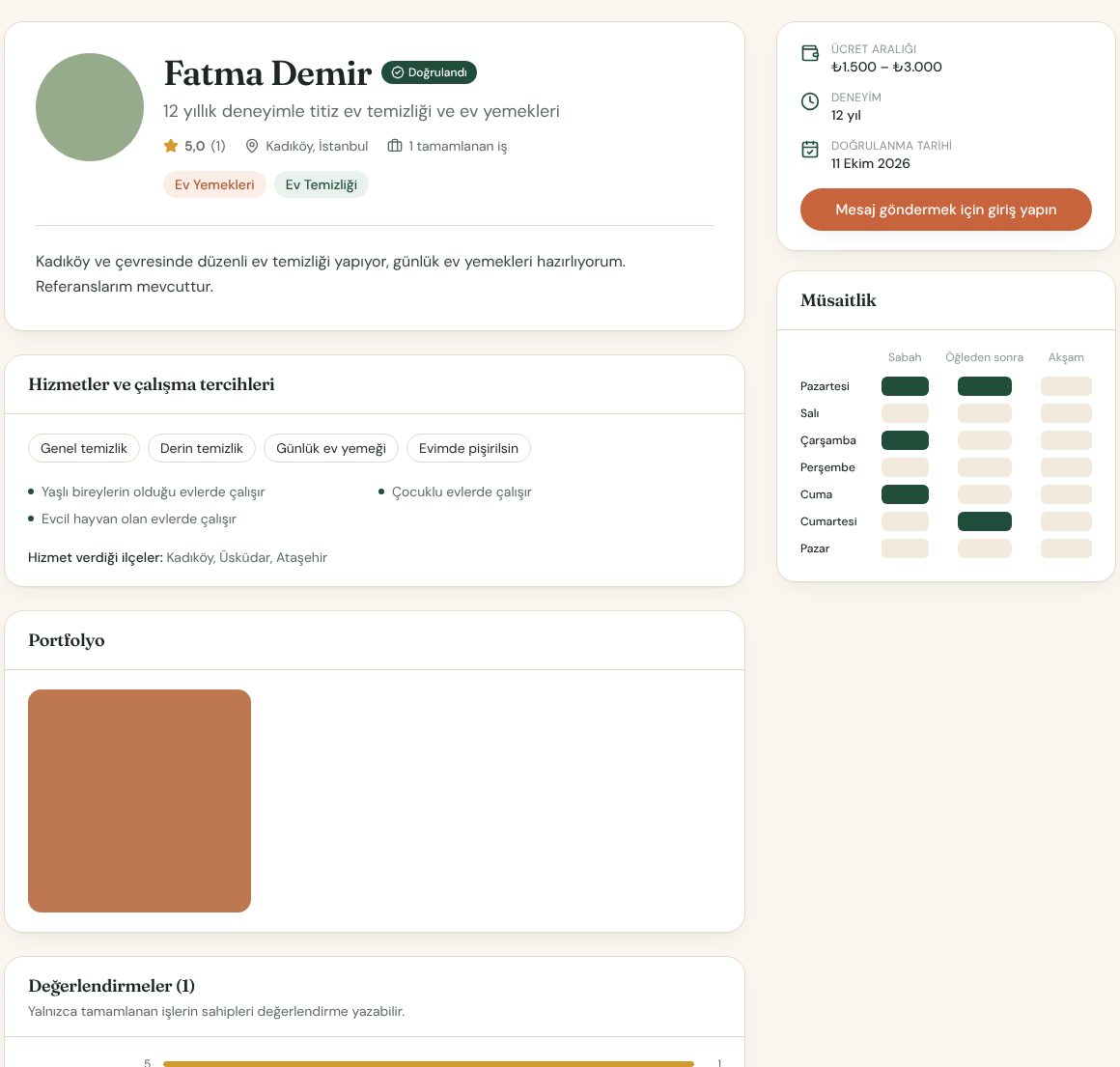Click the Günlük ev yemeği service chip
The height and width of the screenshot is (1067, 1120).
coord(331,448)
